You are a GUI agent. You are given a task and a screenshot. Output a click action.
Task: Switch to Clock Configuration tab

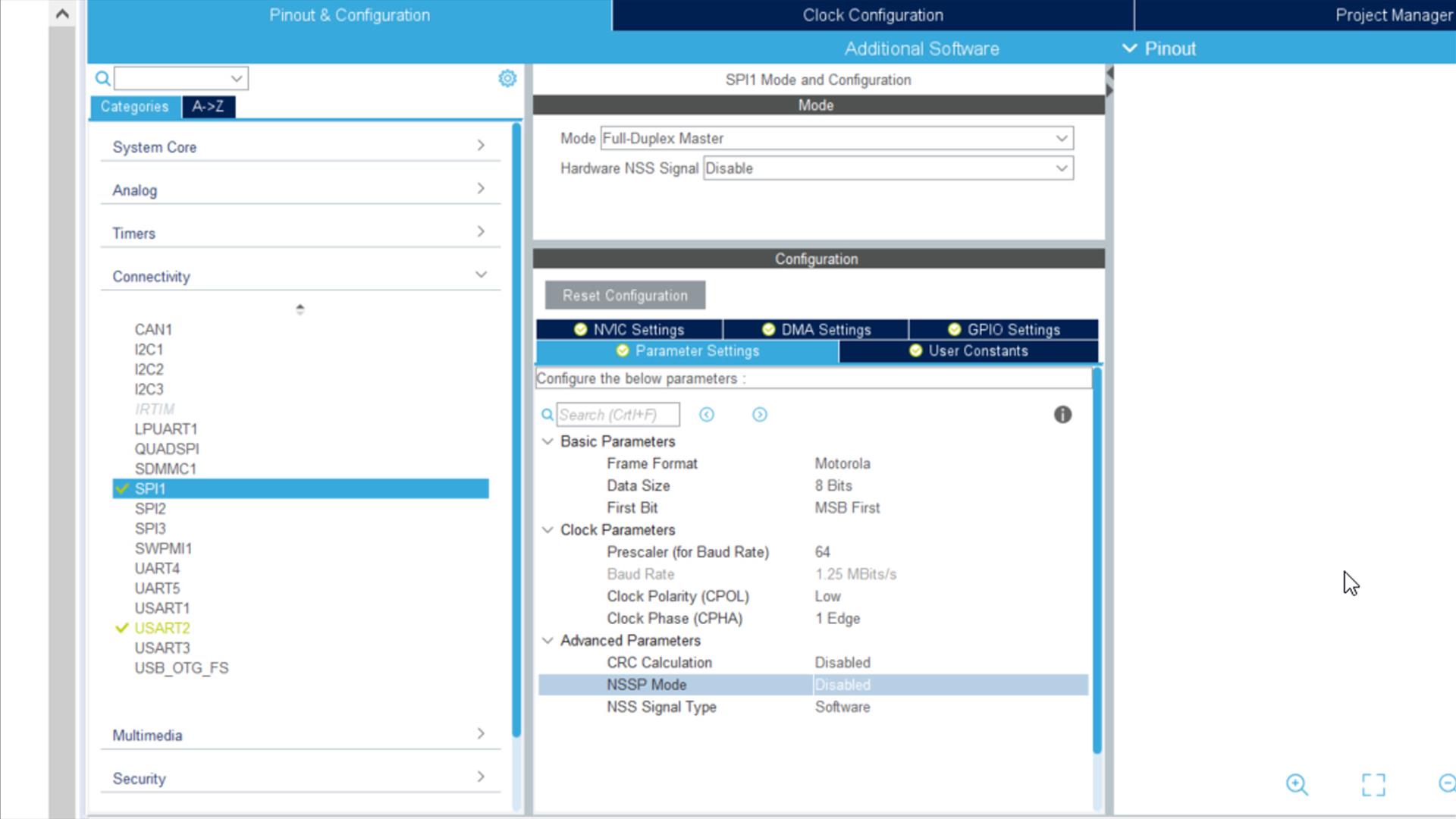click(872, 15)
